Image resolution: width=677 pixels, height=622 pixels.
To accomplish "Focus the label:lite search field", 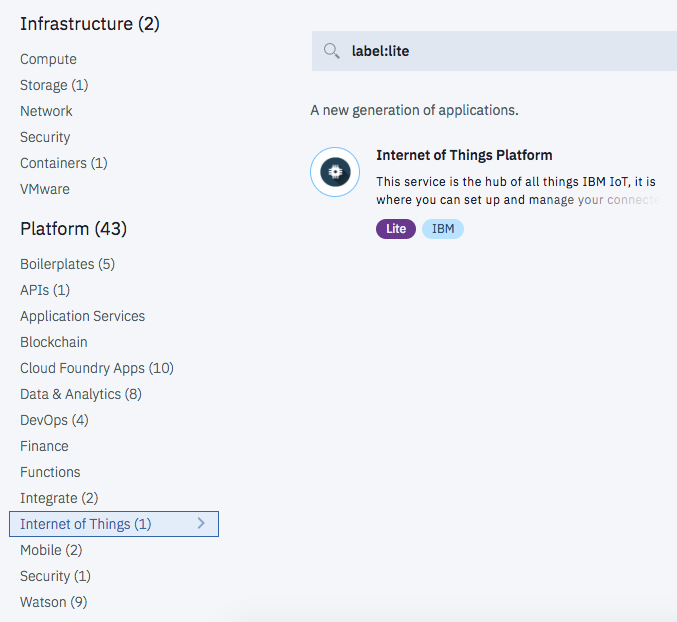I will 494,51.
